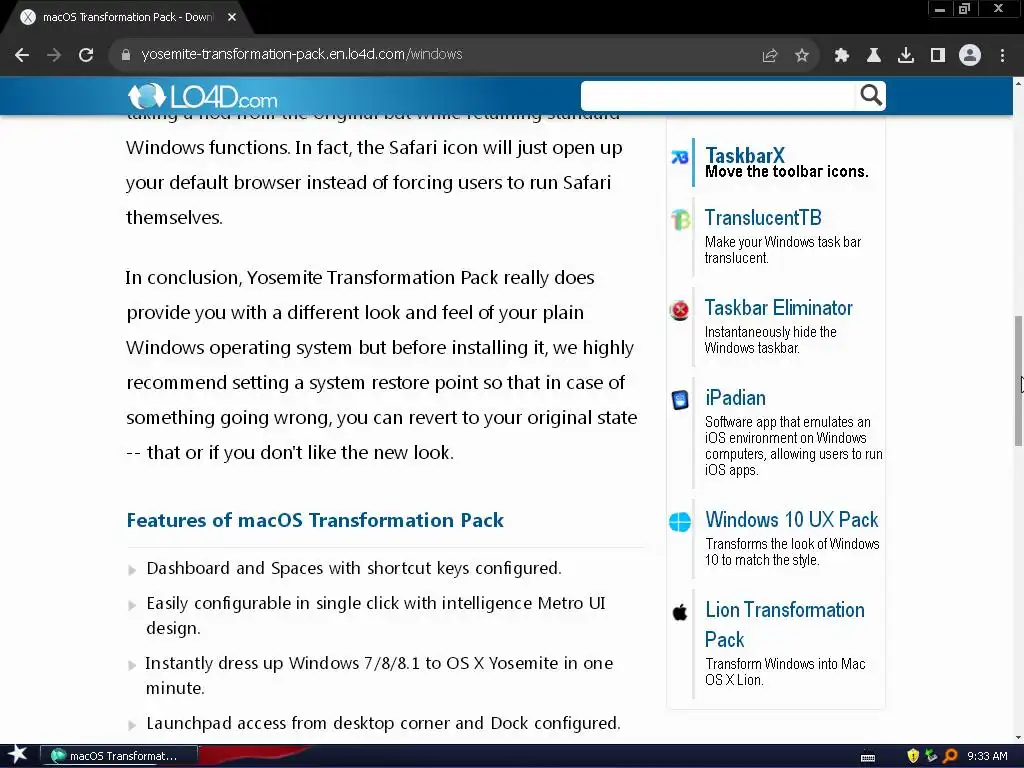Click the iPadian app icon

click(x=680, y=399)
